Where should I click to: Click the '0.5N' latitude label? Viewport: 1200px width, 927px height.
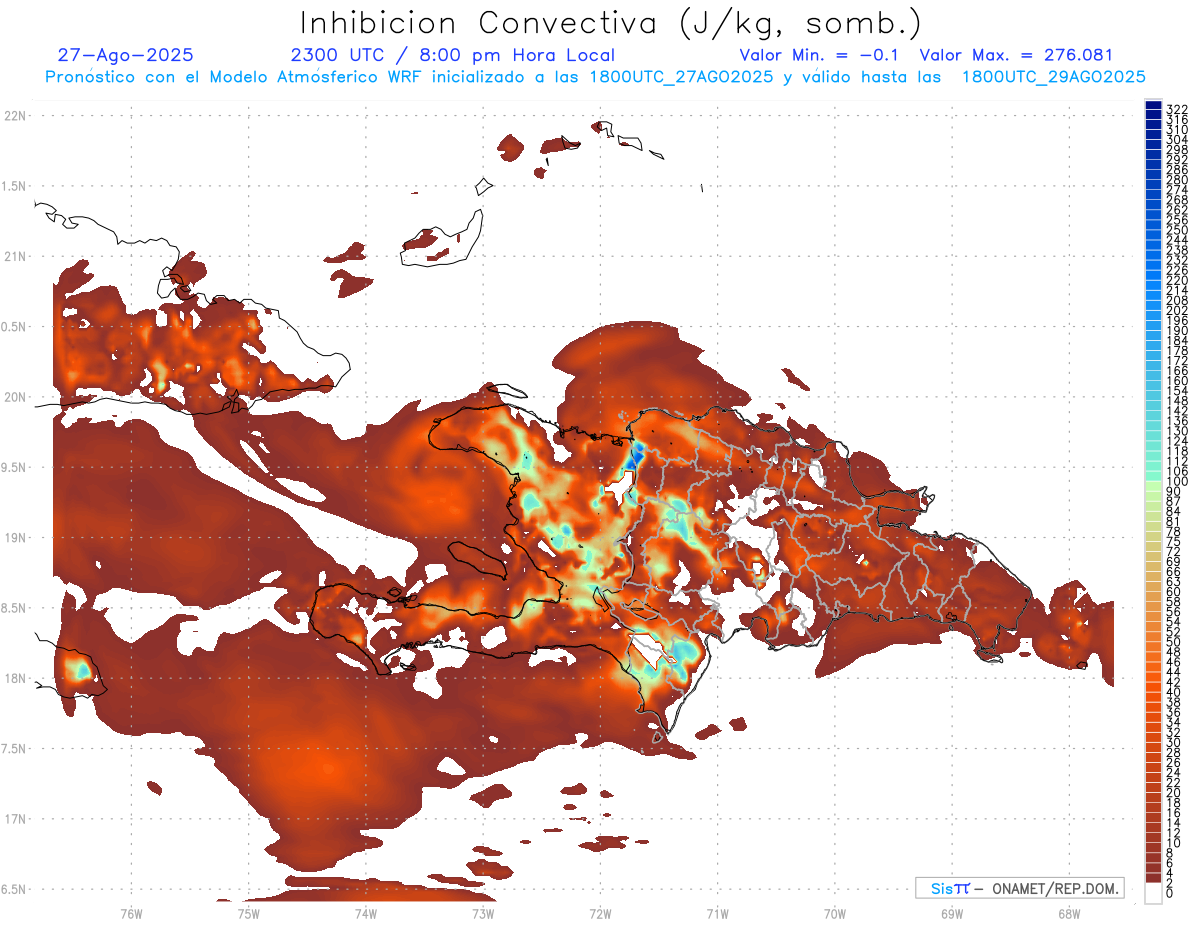[15, 327]
